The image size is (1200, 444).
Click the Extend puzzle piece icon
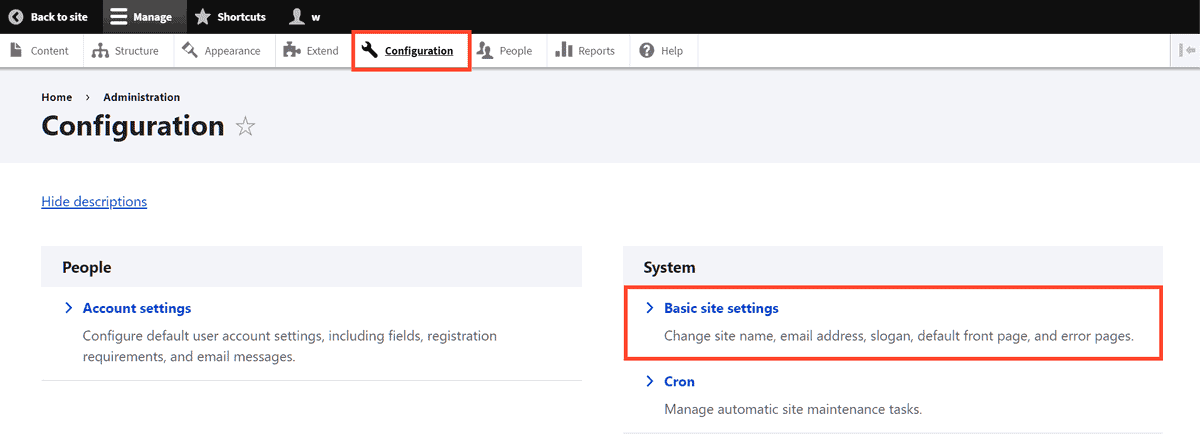291,51
